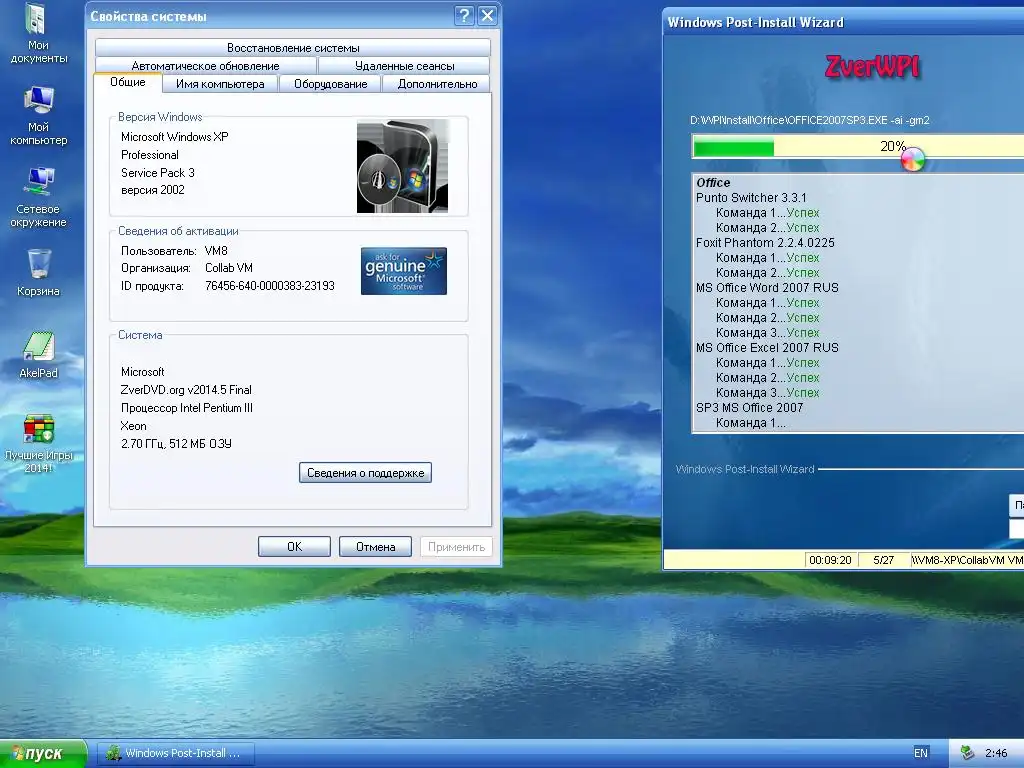Click the genuine Microsoft software badge
1024x768 pixels.
pos(404,271)
